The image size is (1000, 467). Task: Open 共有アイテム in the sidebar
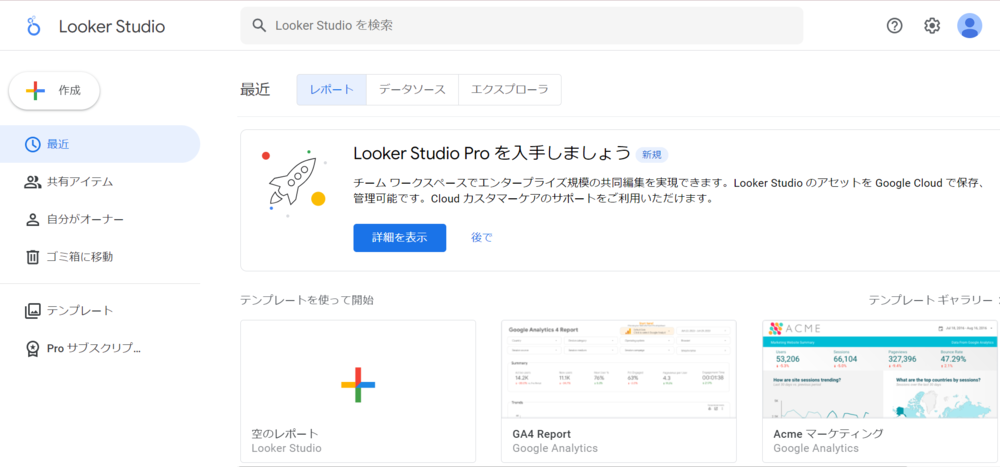point(99,182)
